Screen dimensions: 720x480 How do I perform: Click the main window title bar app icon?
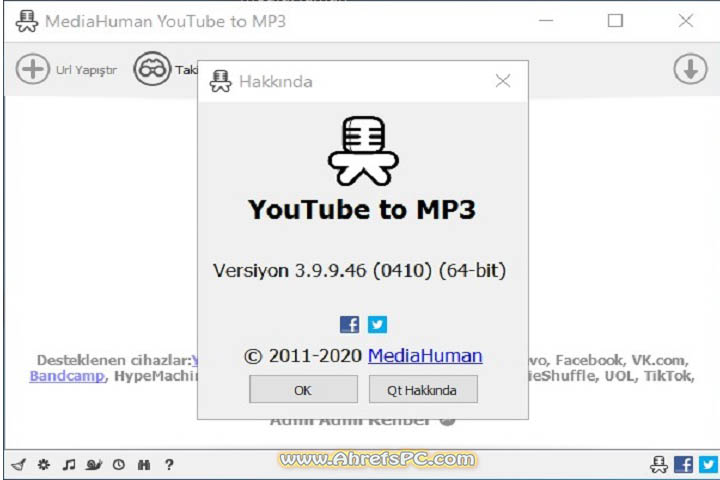[x=27, y=21]
